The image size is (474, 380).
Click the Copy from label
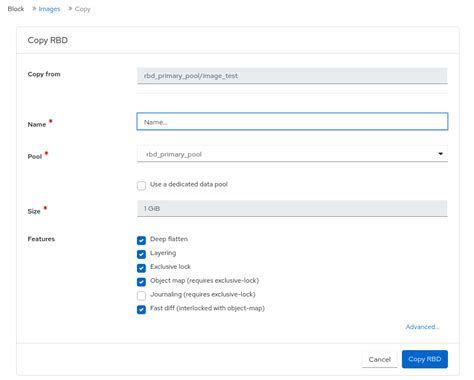click(44, 74)
